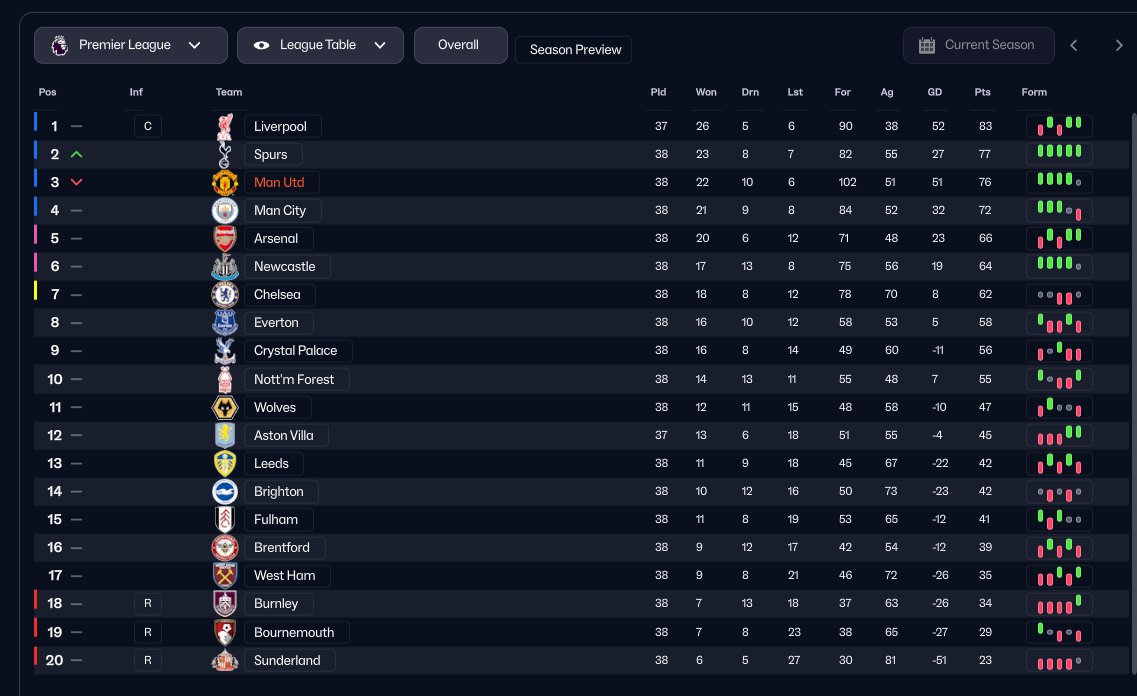Click the Liverpool club crest icon
This screenshot has width=1137, height=696.
225,127
